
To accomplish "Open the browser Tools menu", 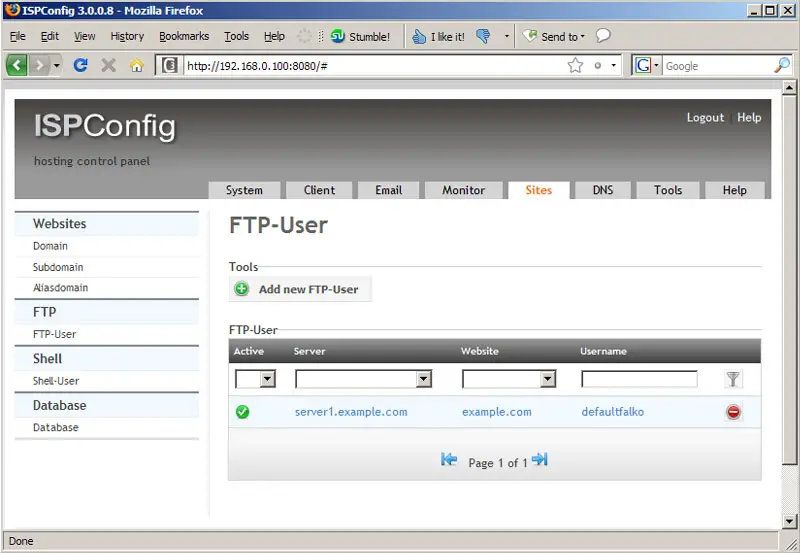I will (236, 36).
